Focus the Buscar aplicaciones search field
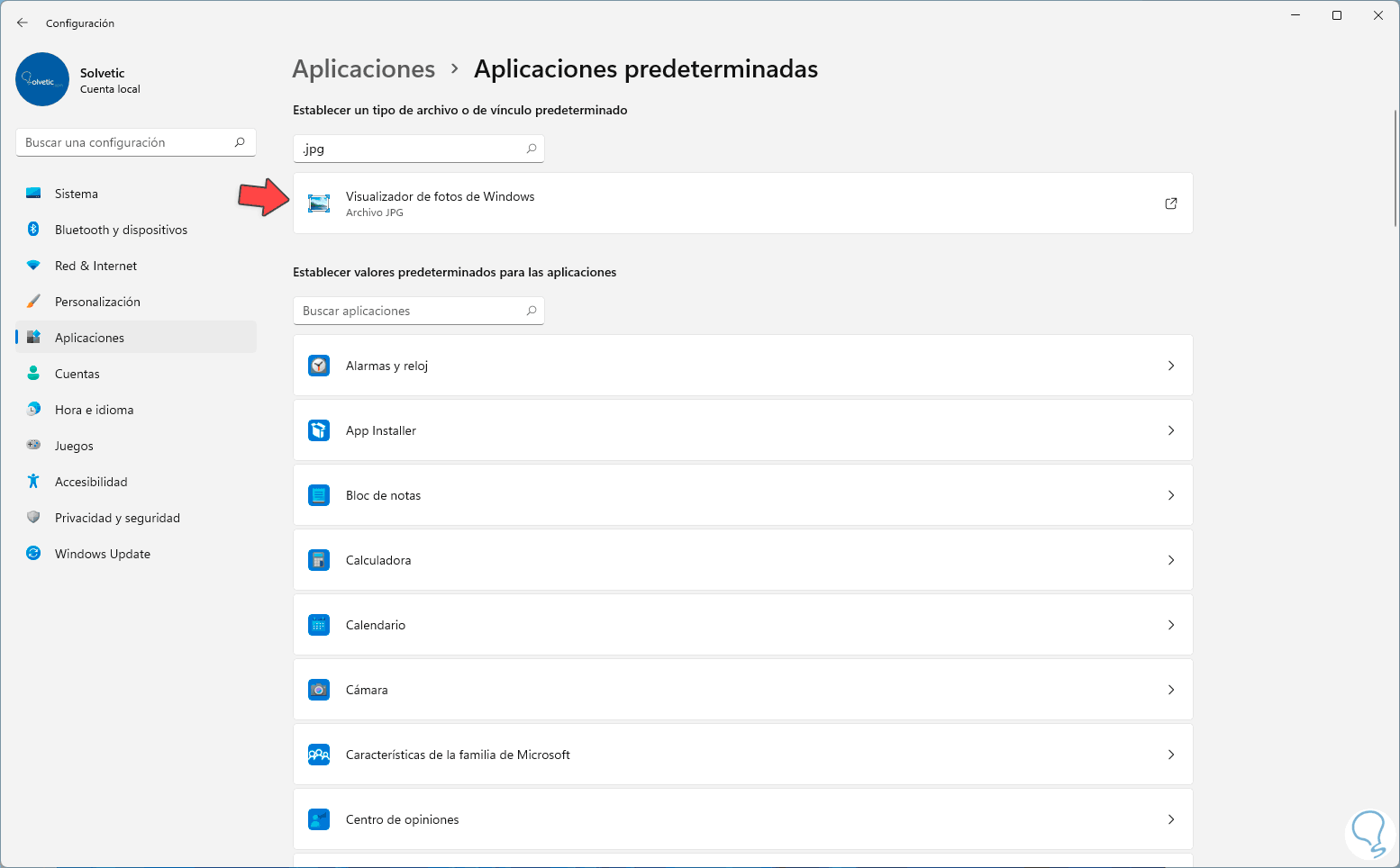The image size is (1400, 868). click(x=410, y=311)
